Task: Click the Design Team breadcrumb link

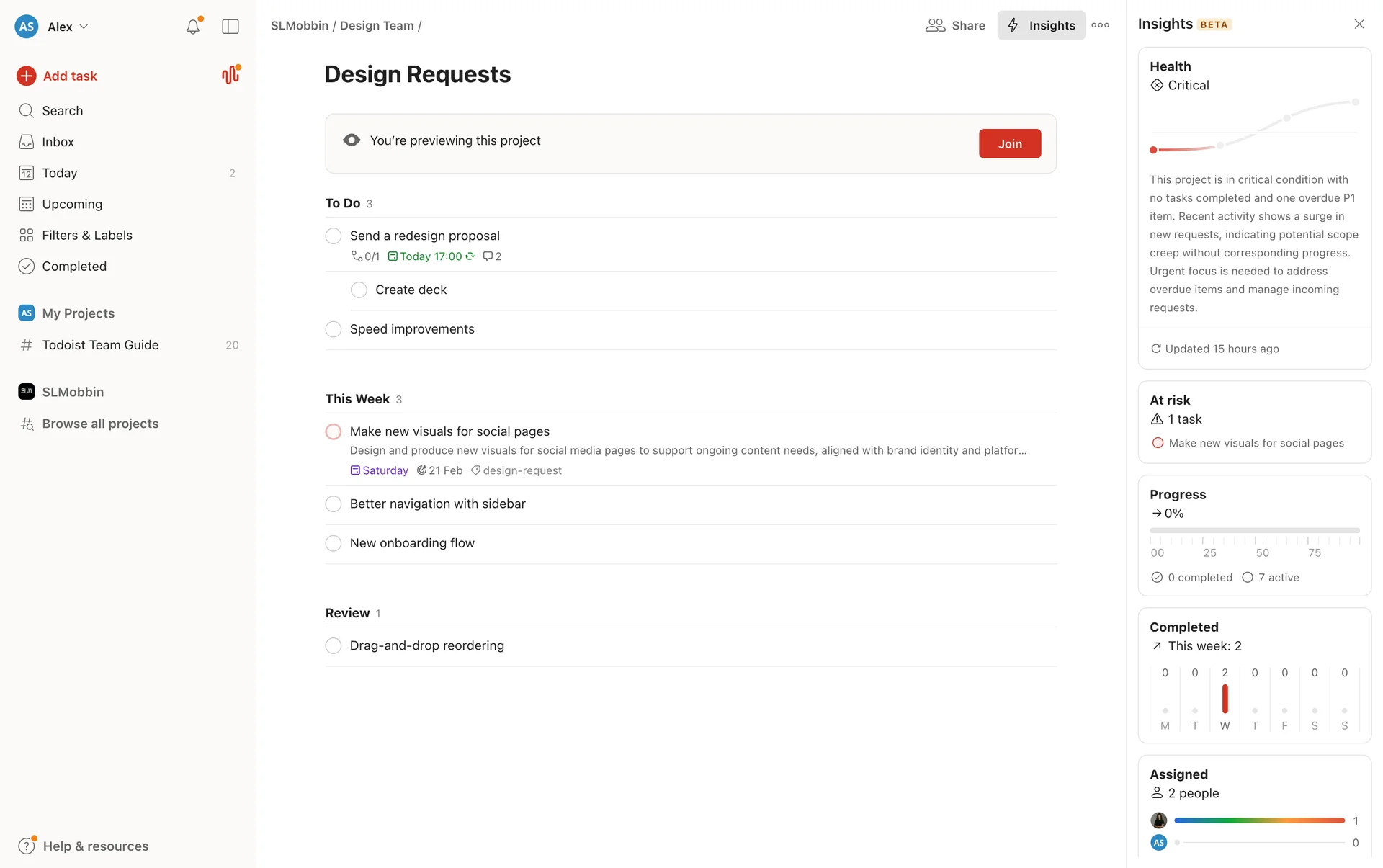Action: click(x=376, y=26)
